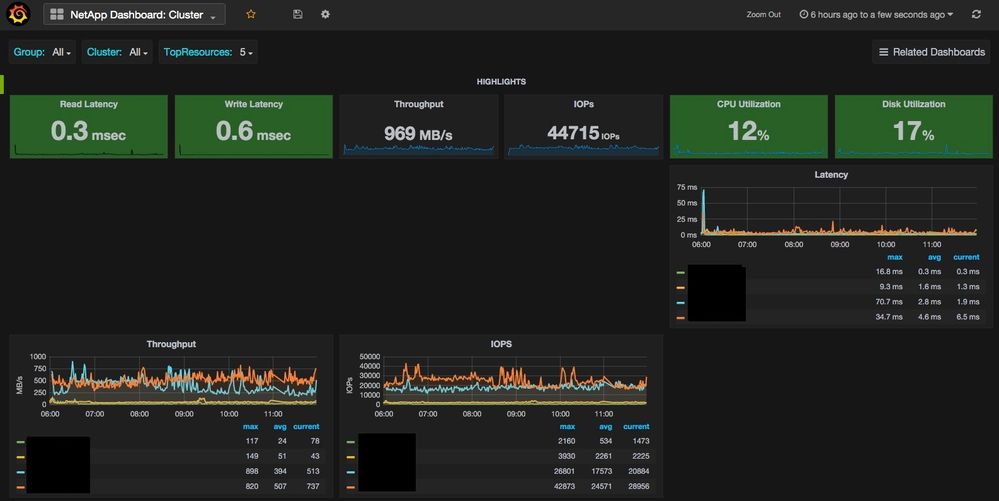The height and width of the screenshot is (501, 999).
Task: Expand the Group variable dropdown
Action: 61,52
